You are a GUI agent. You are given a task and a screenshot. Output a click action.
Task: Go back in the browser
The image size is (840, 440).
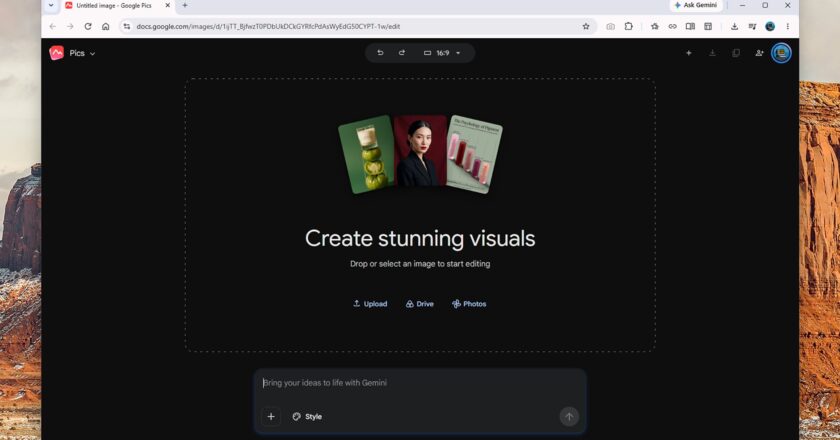point(52,26)
